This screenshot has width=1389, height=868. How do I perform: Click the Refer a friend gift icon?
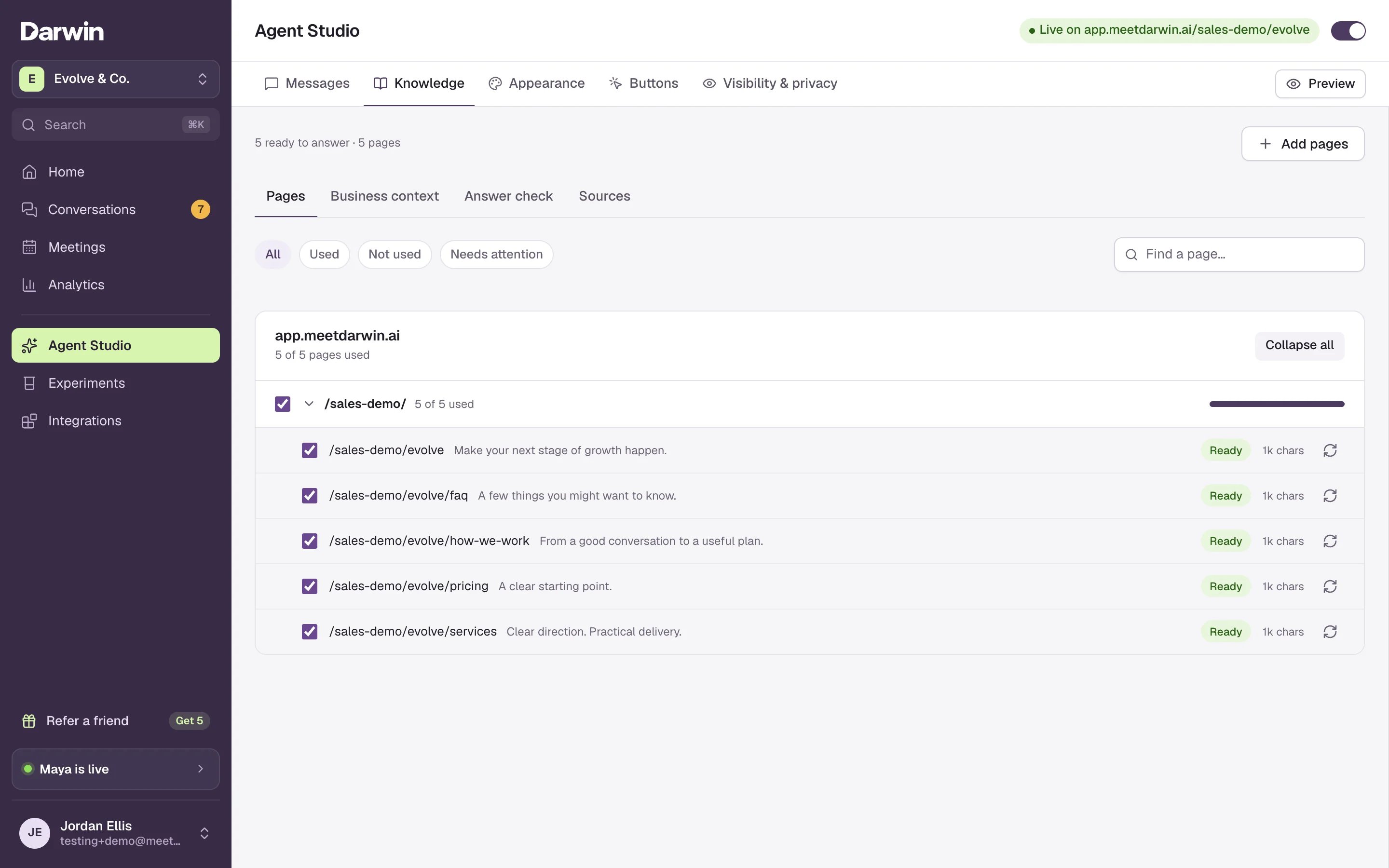[x=29, y=720]
